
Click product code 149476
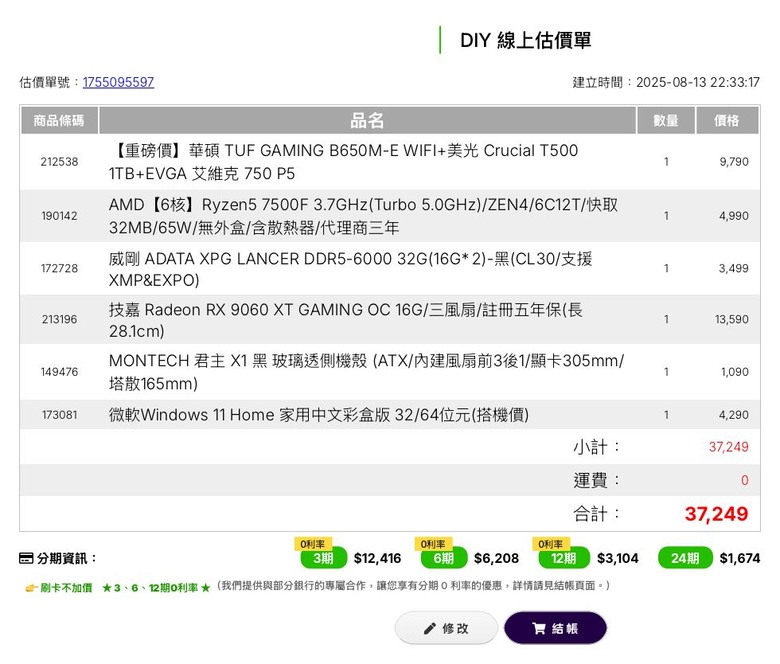[x=59, y=372]
